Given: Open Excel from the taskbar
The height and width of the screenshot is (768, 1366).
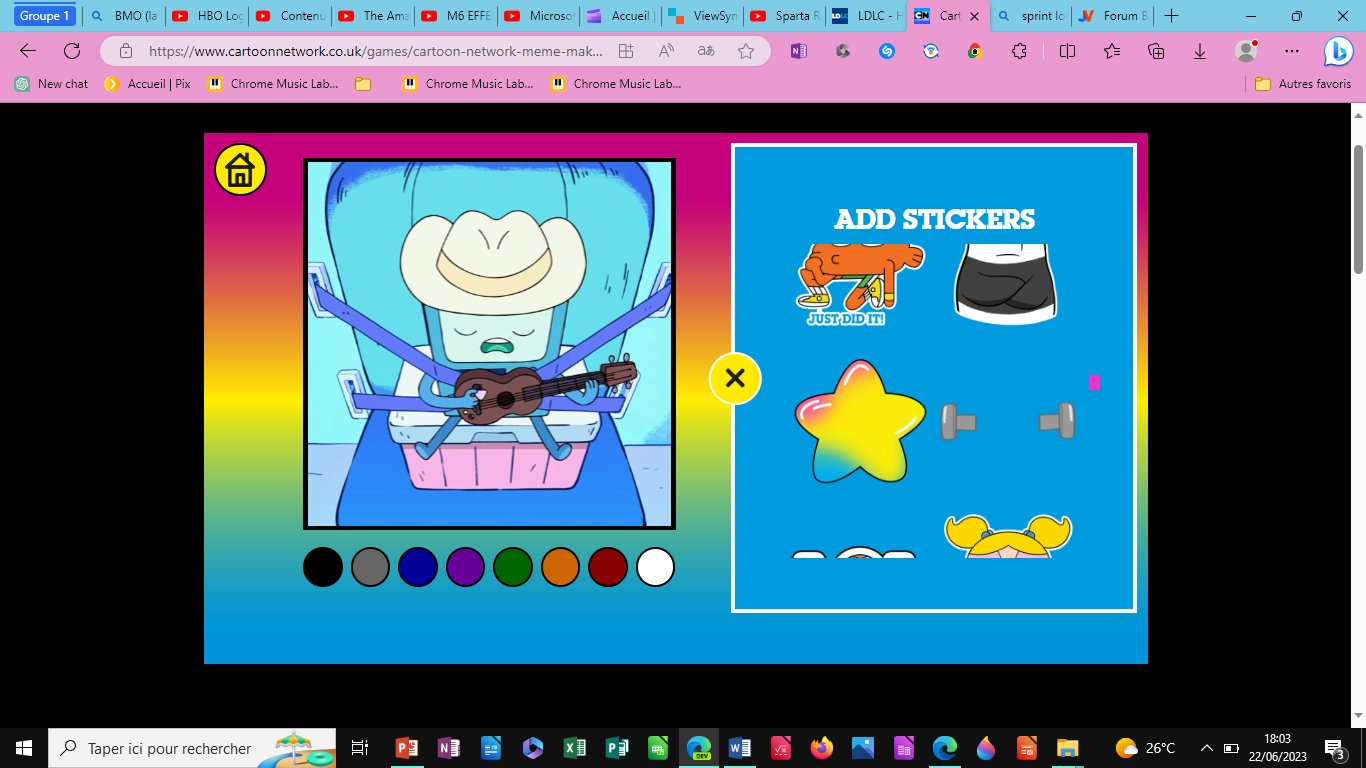Looking at the screenshot, I should tap(574, 748).
